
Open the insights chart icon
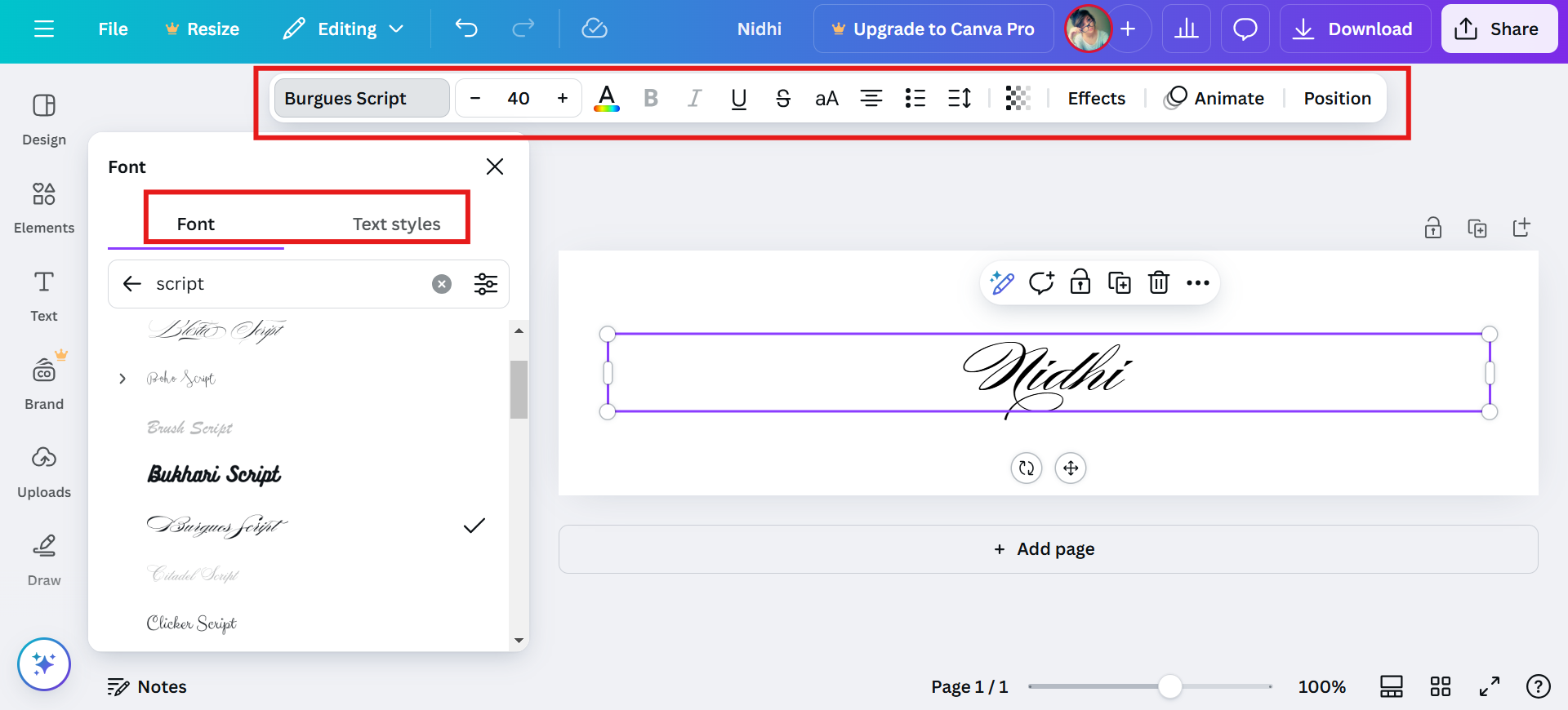[x=1187, y=29]
